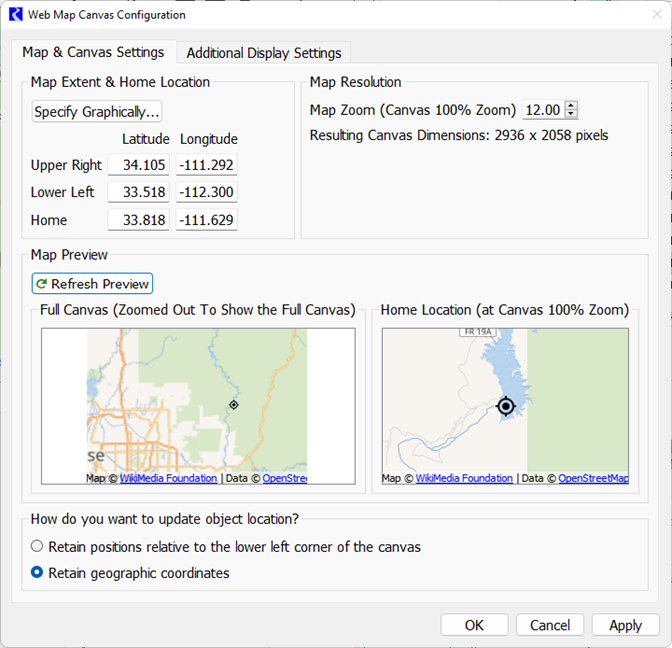Confirm changes with the OK button
The width and height of the screenshot is (672, 648).
pos(474,625)
